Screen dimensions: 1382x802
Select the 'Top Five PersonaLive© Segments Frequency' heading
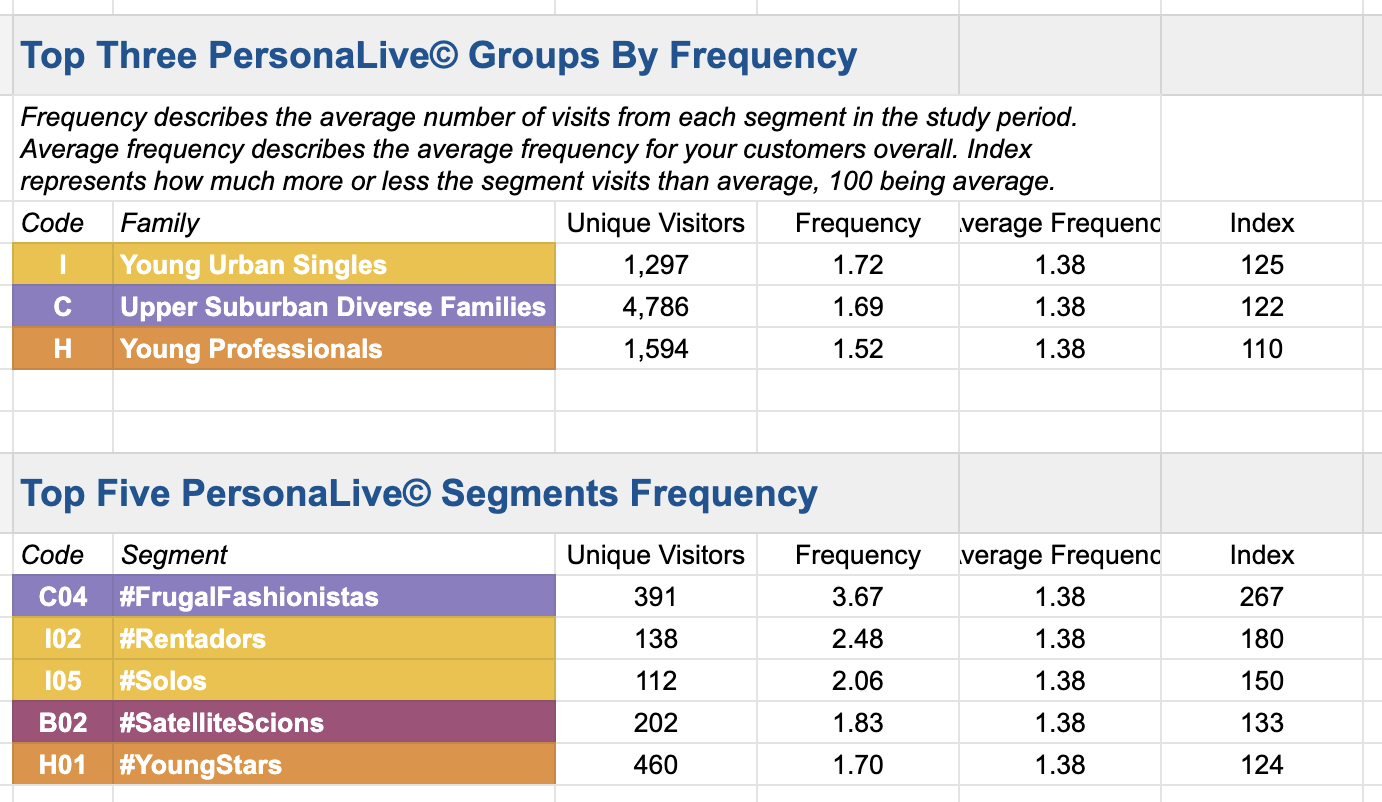(x=419, y=493)
